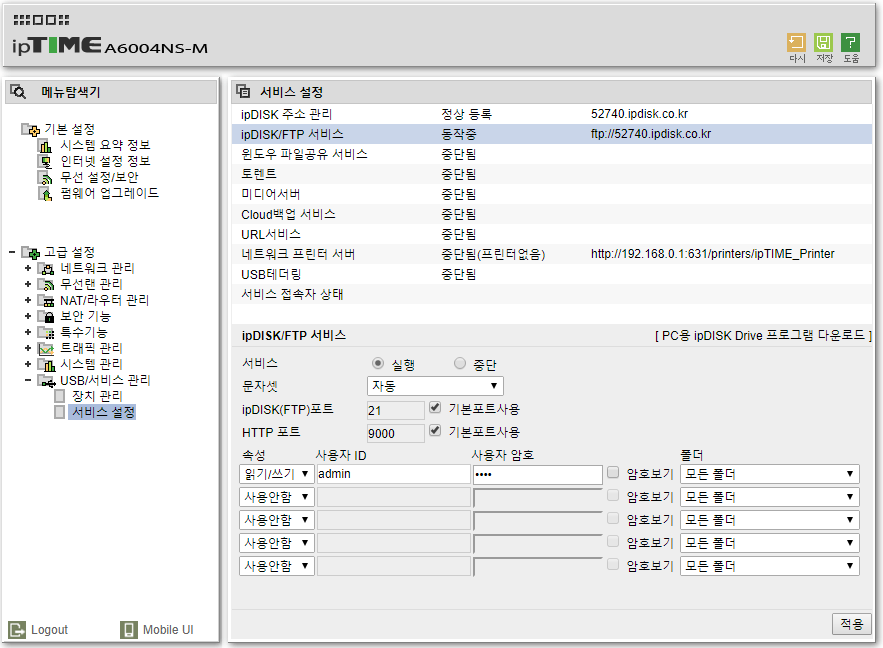Click the 메뉴탐색기 search icon
This screenshot has width=883, height=648.
18,92
